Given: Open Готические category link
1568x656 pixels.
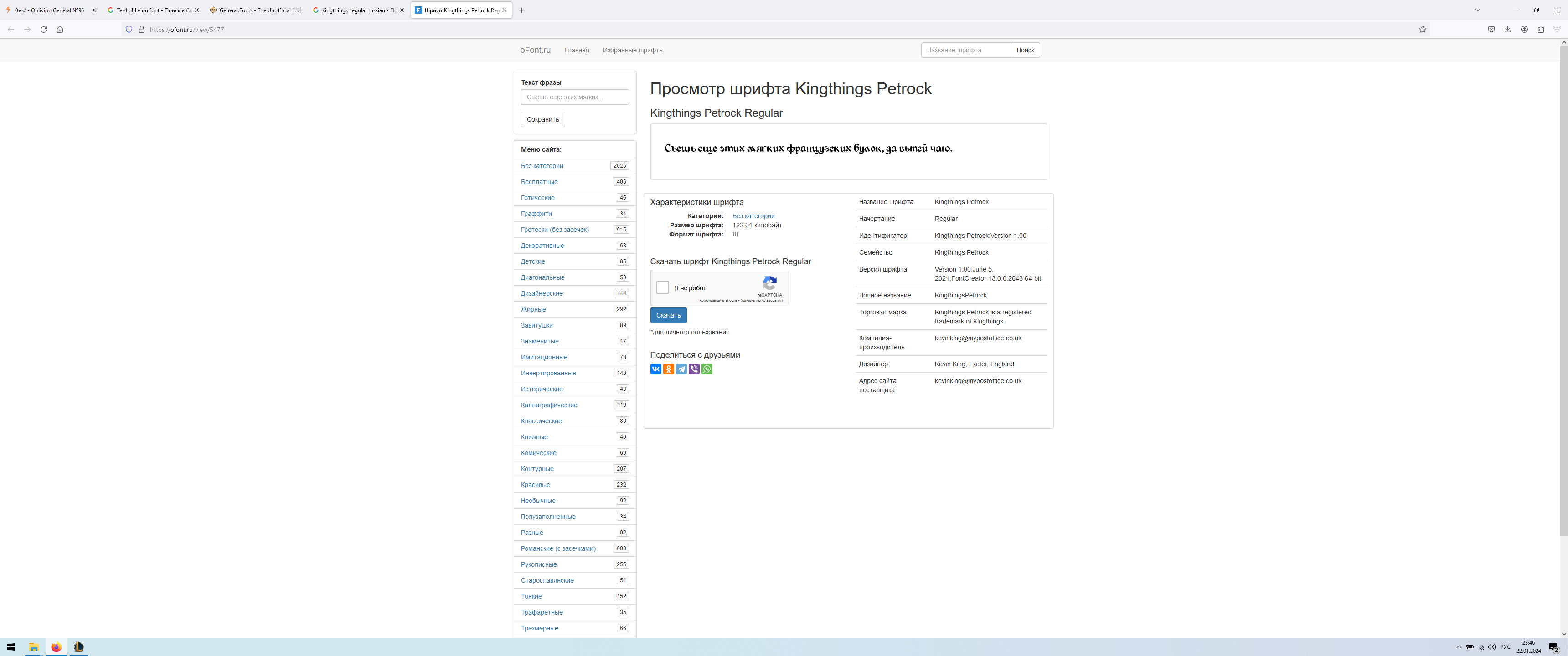Looking at the screenshot, I should [x=537, y=198].
